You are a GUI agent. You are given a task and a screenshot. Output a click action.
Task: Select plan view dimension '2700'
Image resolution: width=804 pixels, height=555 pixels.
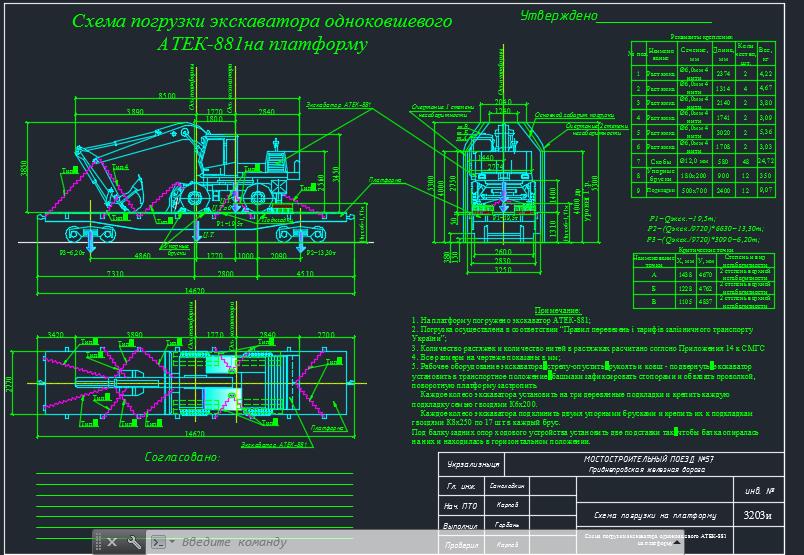point(326,334)
